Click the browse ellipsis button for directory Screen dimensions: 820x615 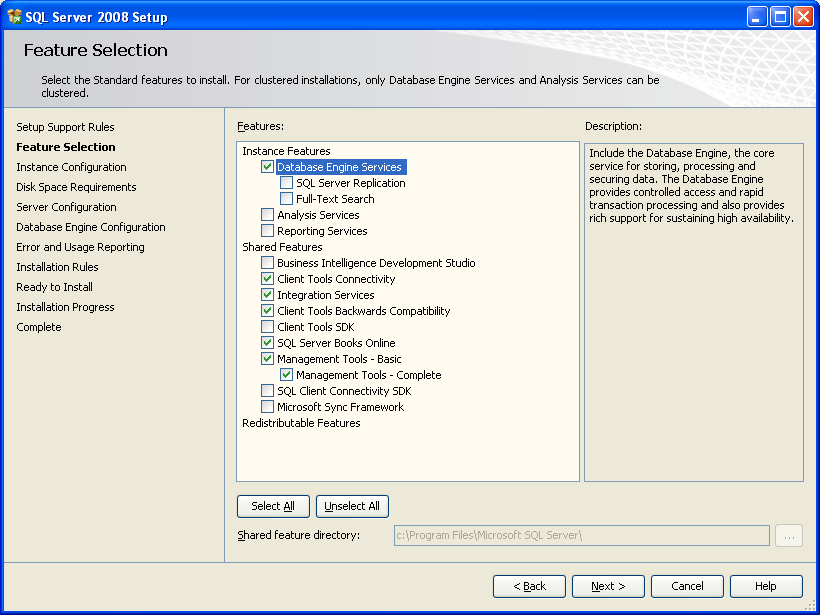pos(789,536)
